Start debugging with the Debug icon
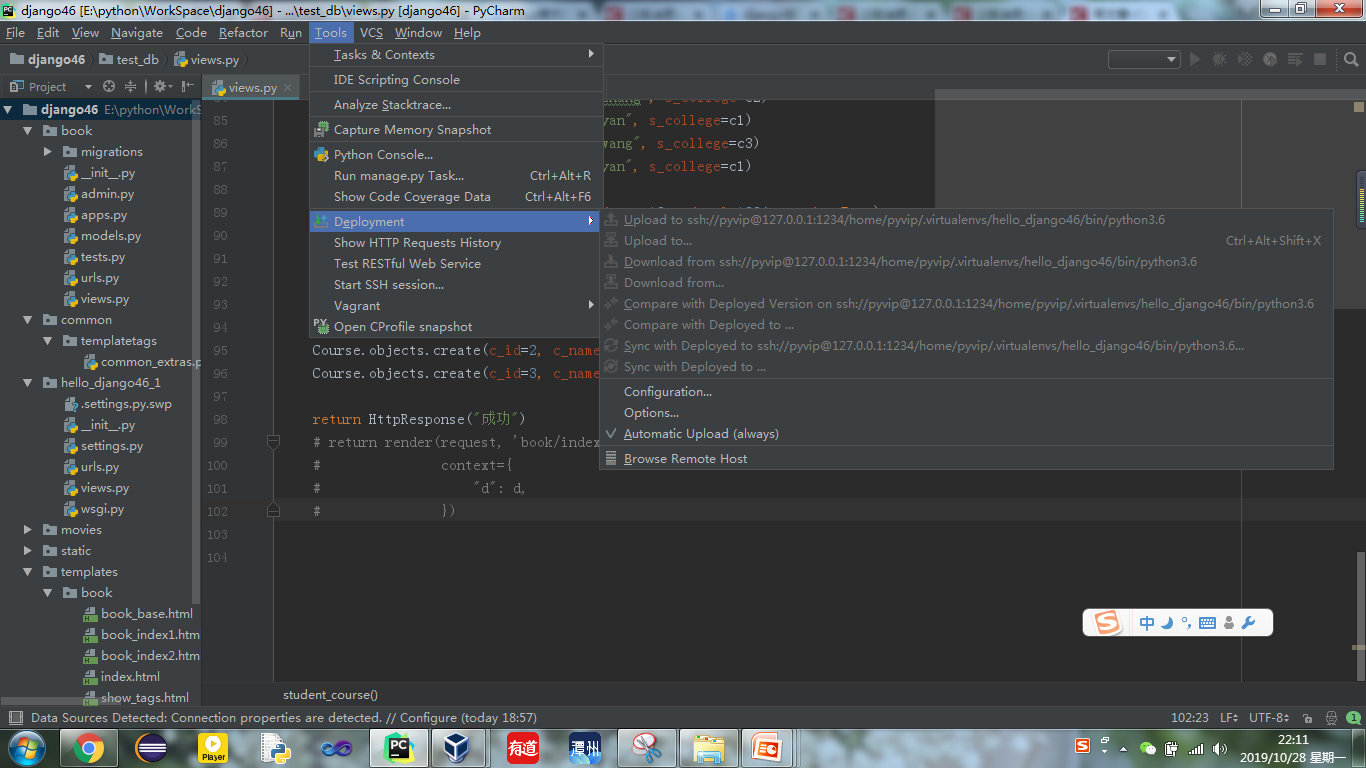The image size is (1366, 768). pos(1221,59)
